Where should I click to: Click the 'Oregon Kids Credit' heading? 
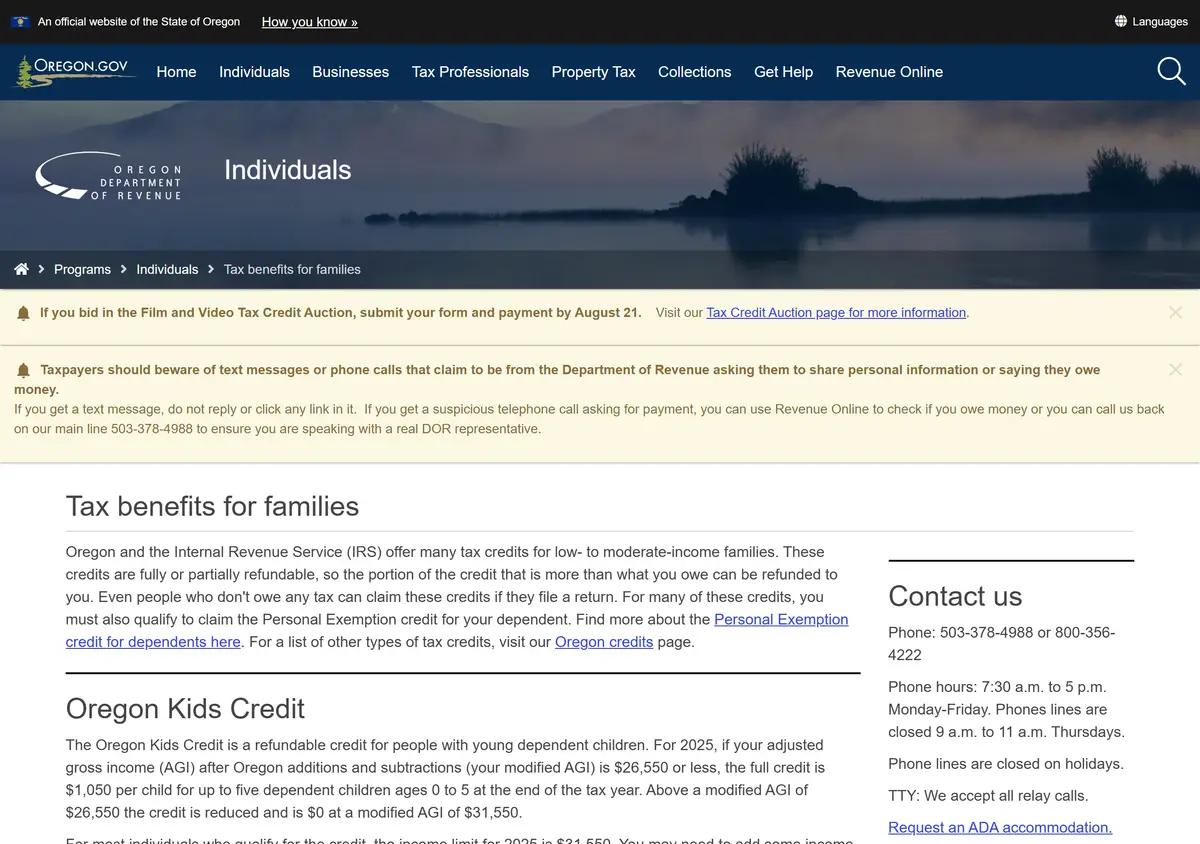click(x=185, y=709)
